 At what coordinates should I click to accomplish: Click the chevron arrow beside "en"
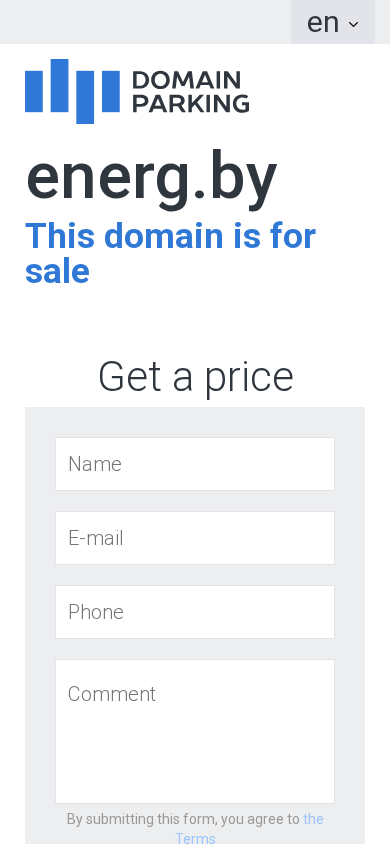point(353,24)
